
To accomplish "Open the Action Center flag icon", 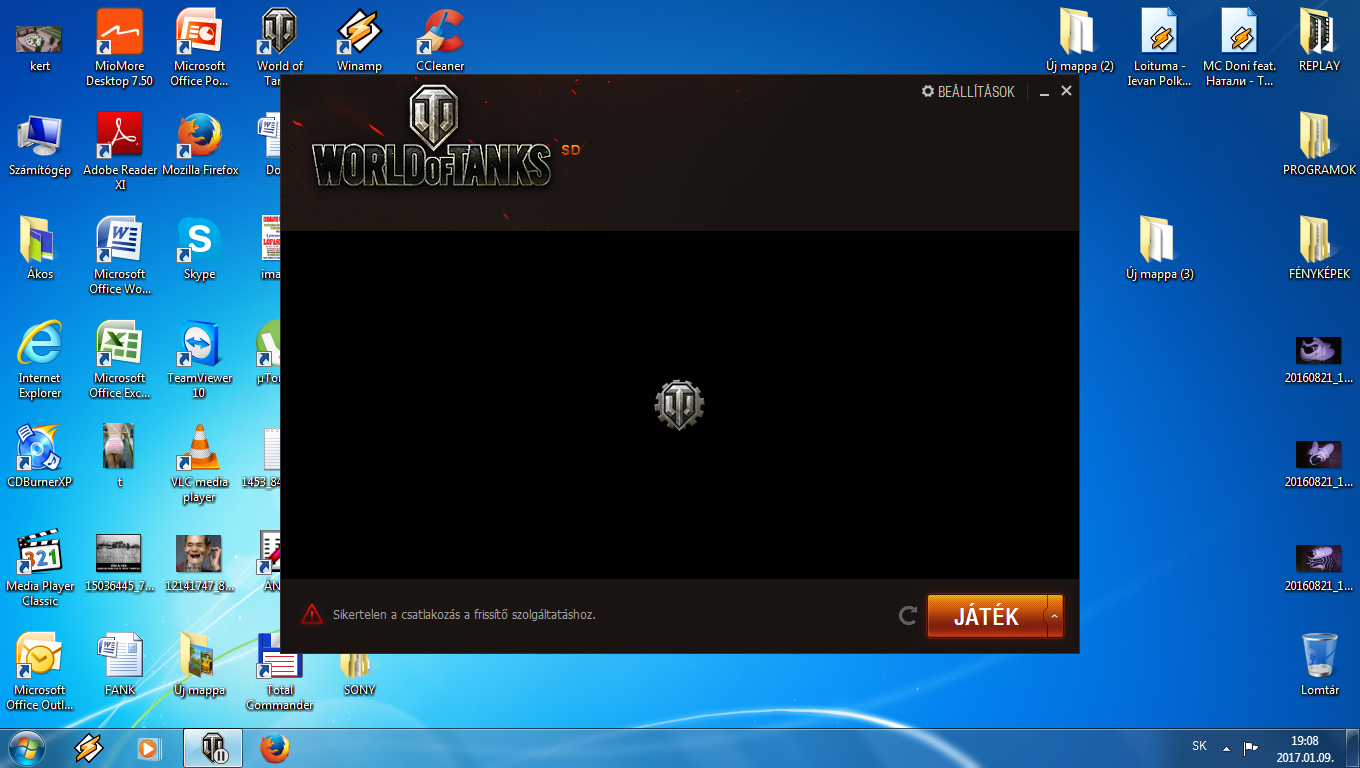I will 1251,747.
